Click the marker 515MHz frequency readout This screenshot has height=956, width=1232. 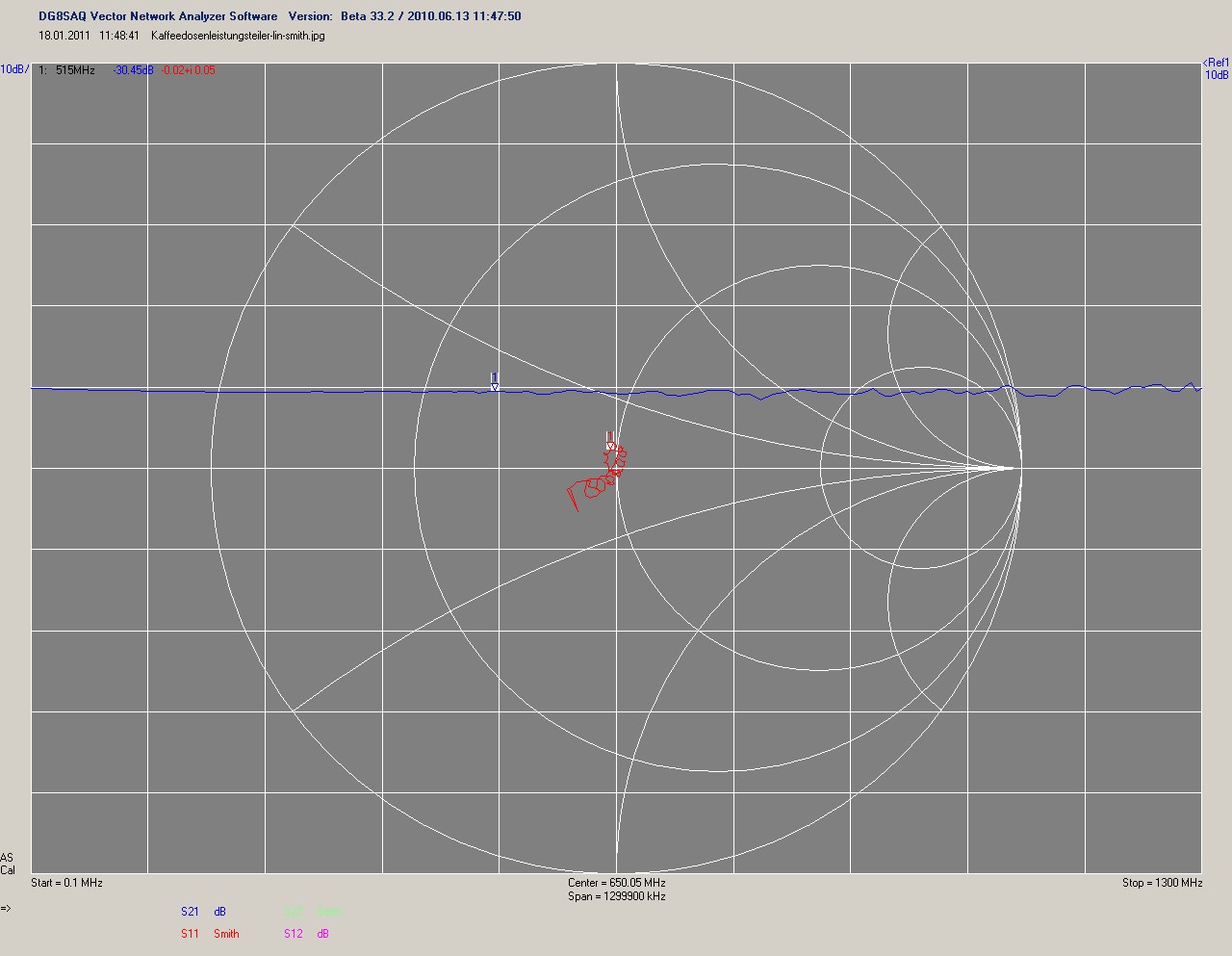[x=74, y=70]
